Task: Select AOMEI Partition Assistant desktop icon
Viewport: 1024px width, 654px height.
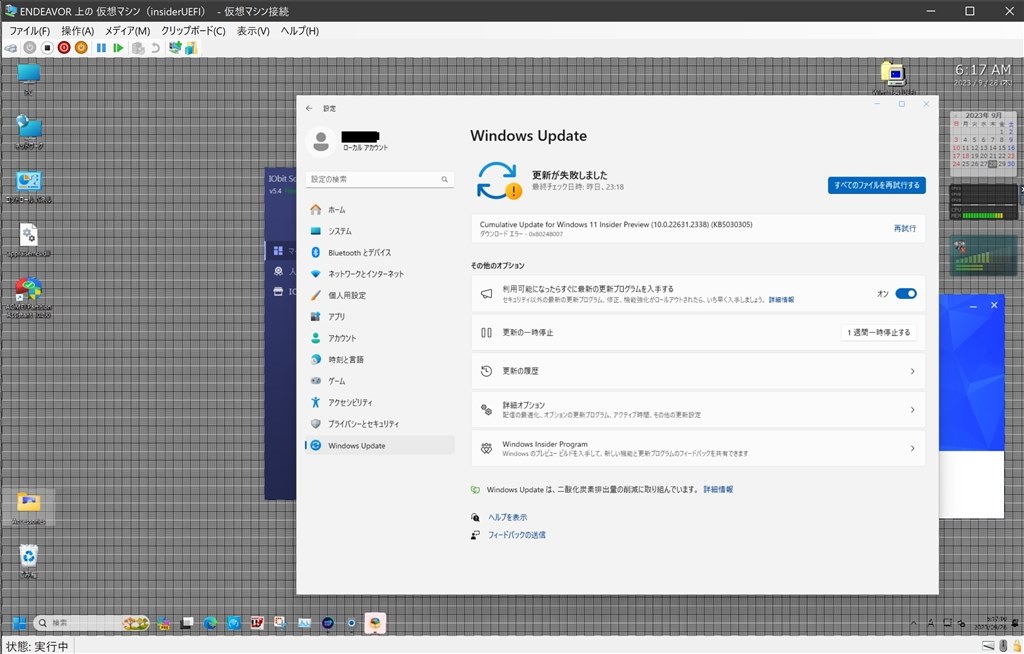Action: pos(29,297)
